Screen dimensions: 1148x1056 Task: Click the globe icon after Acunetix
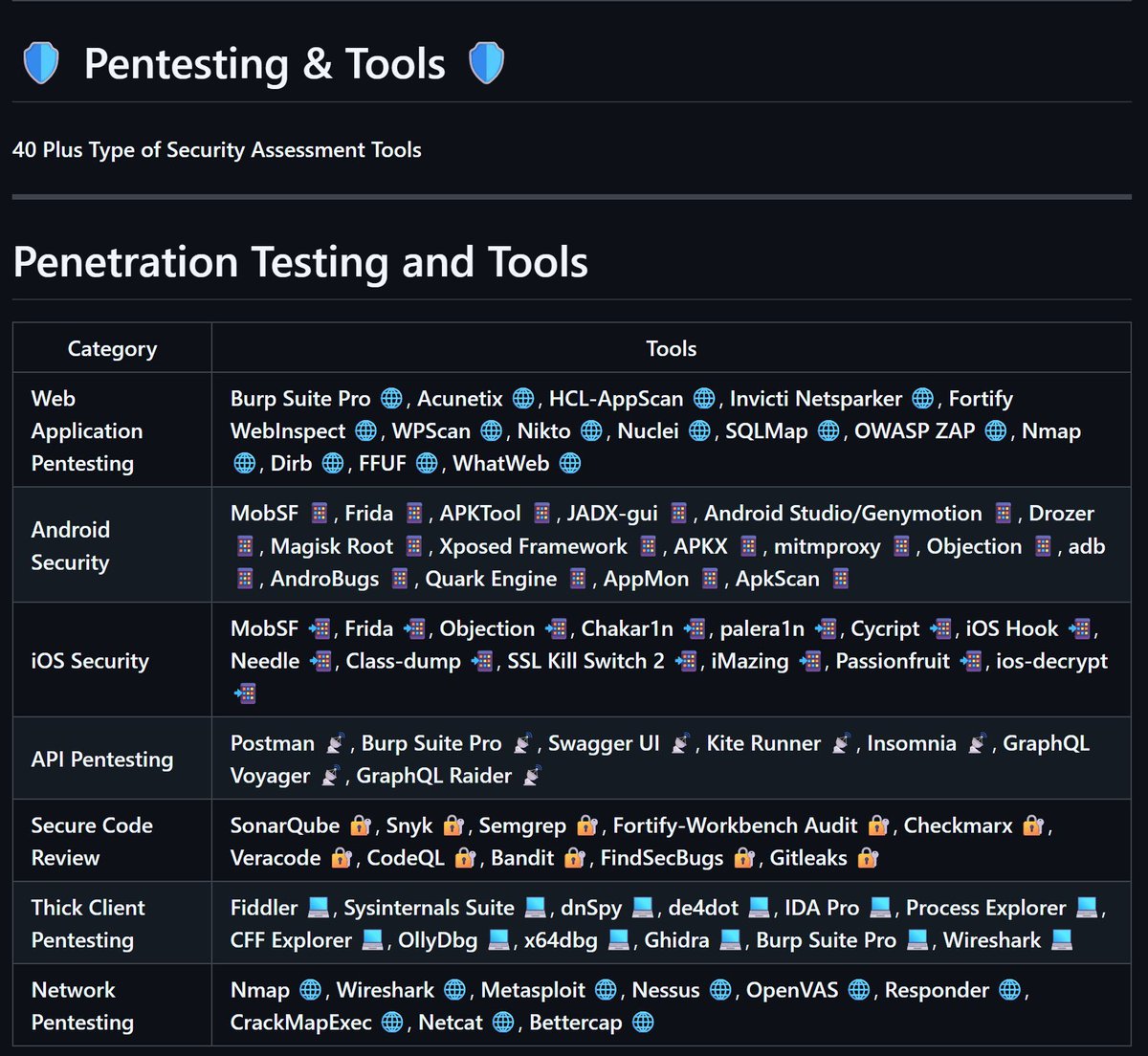[x=522, y=399]
